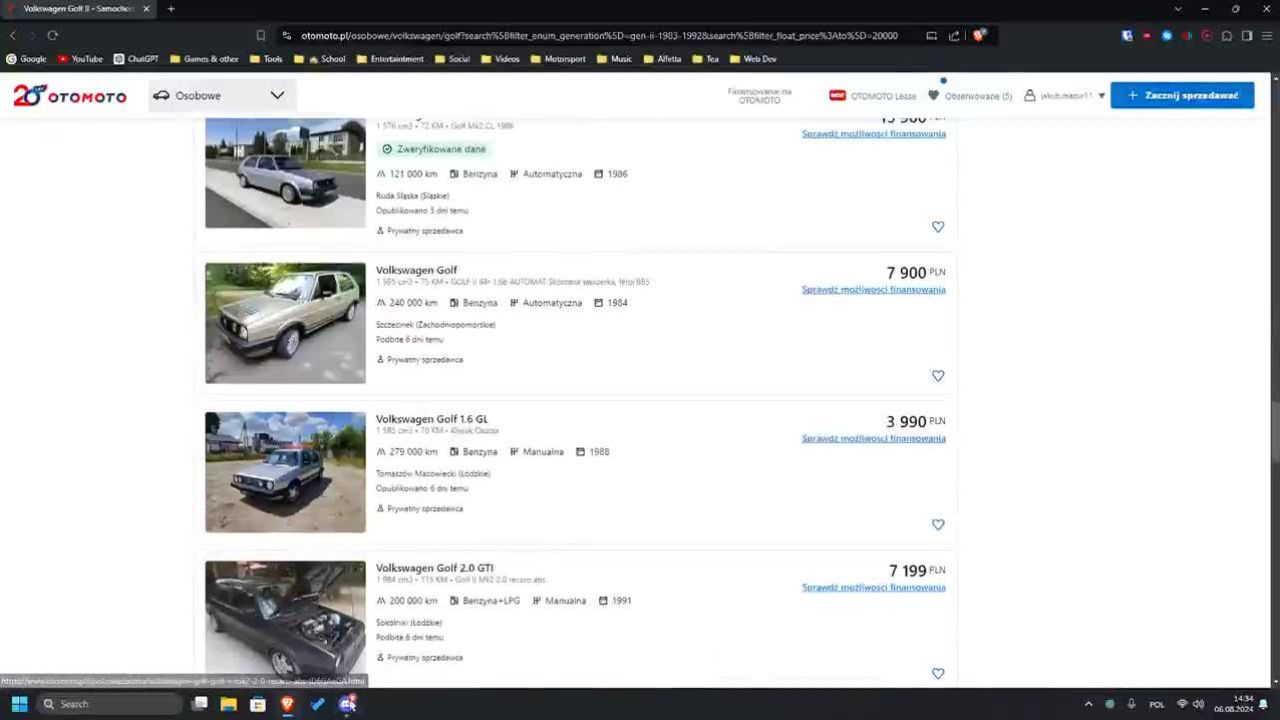This screenshot has height=720, width=1280.
Task: Open the Windows Start menu
Action: 19,704
